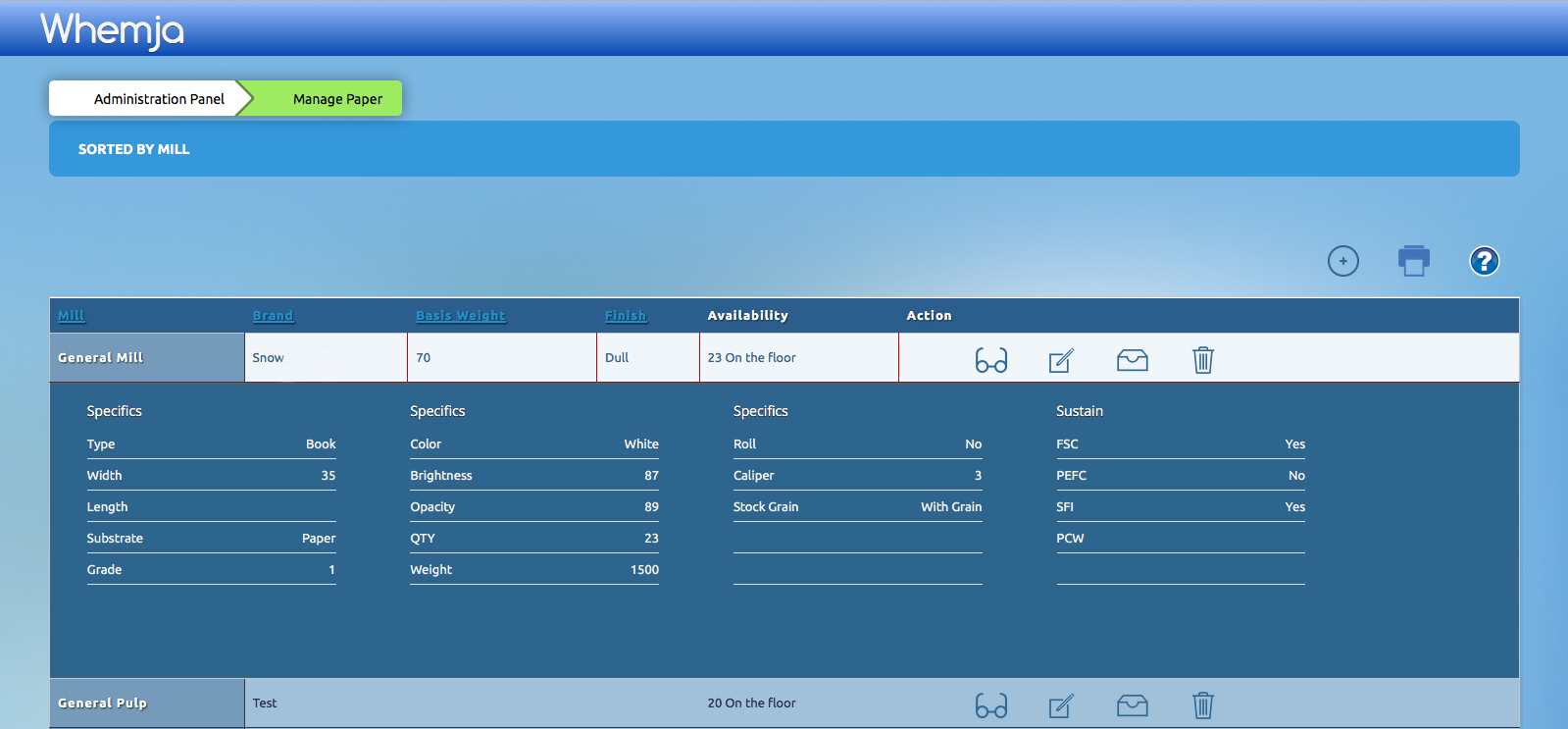
Task: Open help via question mark icon
Action: [x=1484, y=261]
